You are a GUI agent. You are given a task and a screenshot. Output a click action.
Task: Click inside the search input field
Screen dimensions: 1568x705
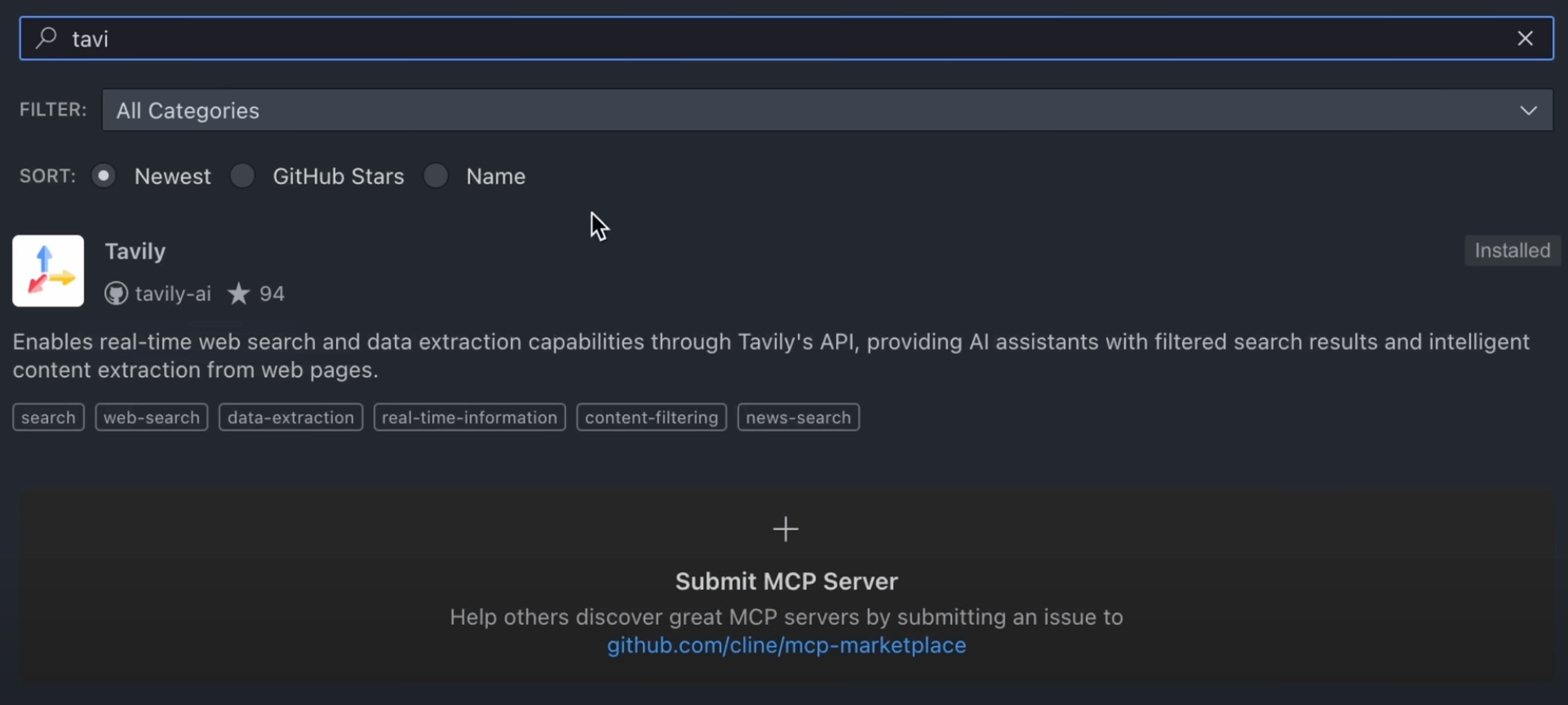pos(783,38)
